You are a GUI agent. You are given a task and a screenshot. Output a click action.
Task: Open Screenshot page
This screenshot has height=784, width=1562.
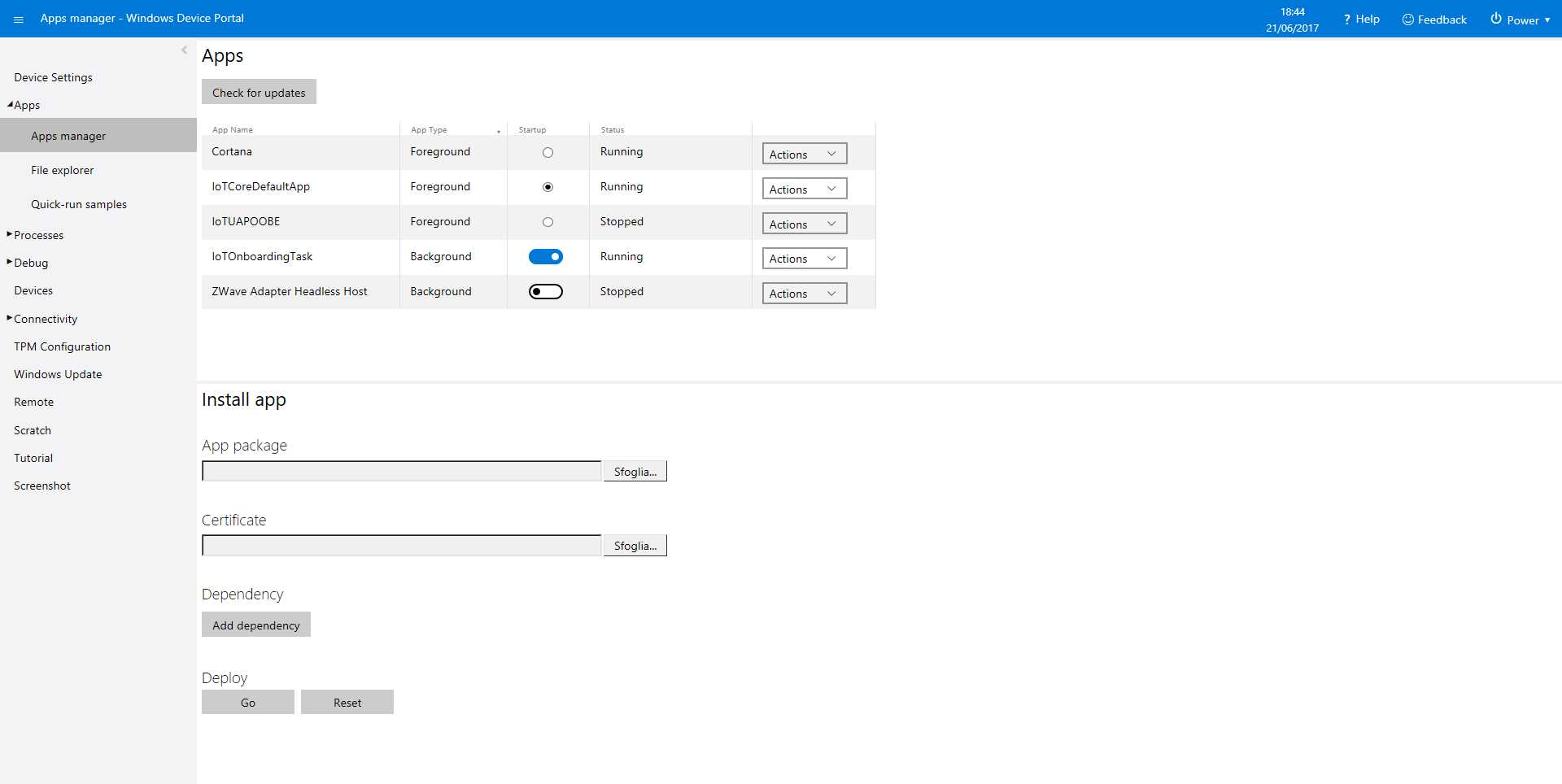pyautogui.click(x=42, y=486)
